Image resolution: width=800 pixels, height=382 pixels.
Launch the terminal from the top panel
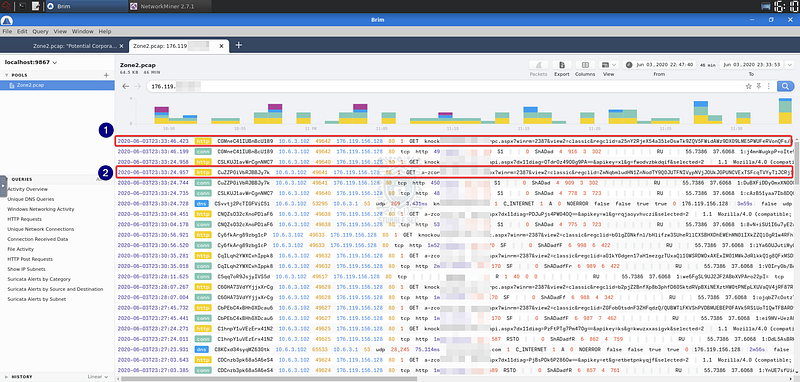(x=22, y=7)
